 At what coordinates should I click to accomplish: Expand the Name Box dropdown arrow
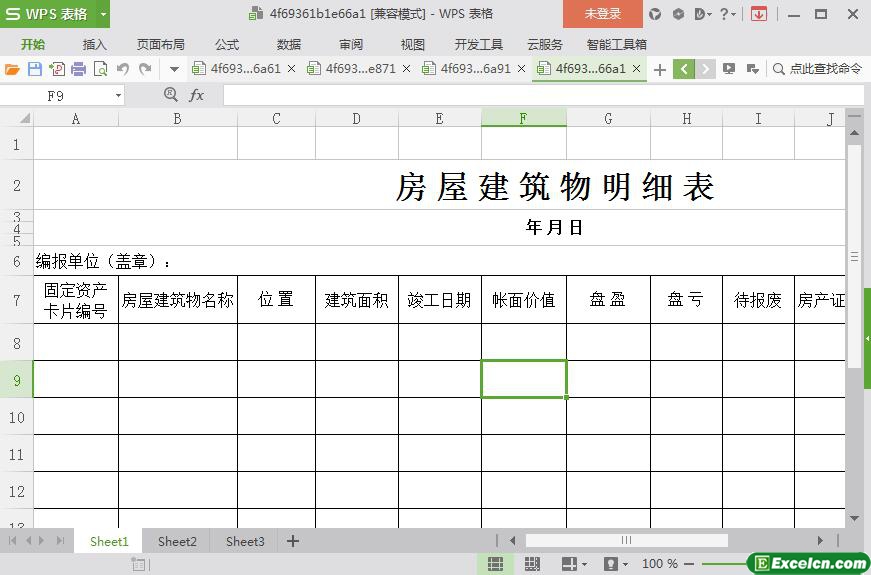[x=118, y=95]
